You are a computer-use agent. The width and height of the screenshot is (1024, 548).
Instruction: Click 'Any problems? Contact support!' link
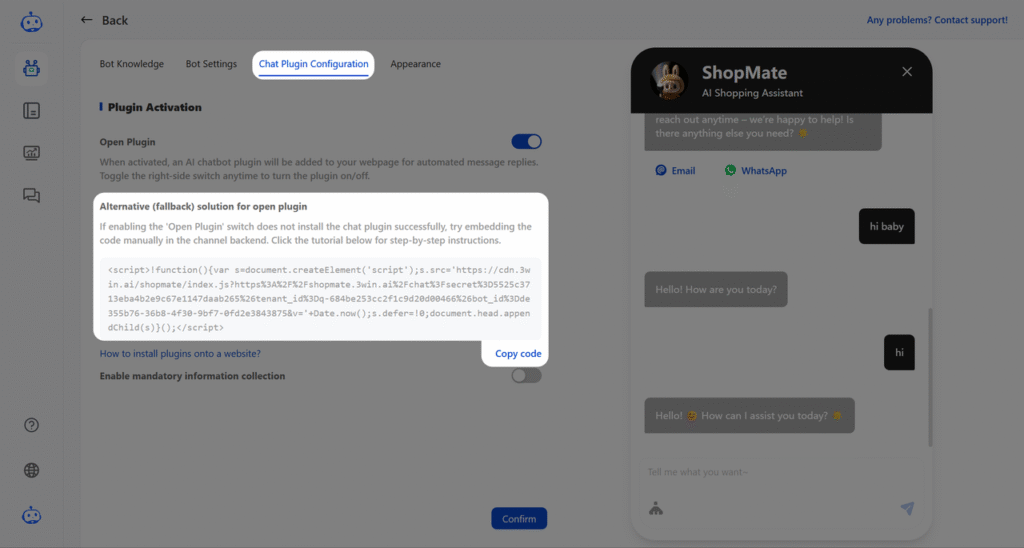(x=937, y=20)
